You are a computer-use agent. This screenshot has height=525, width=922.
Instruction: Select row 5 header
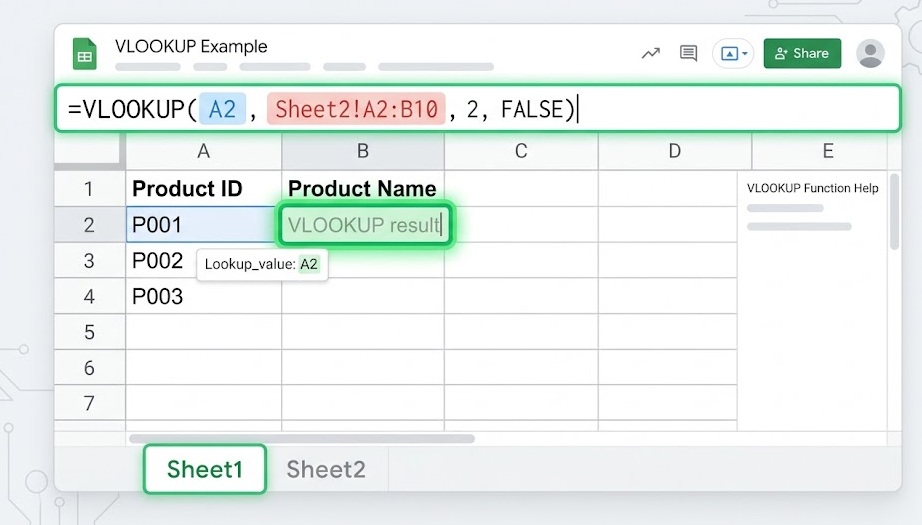pyautogui.click(x=89, y=332)
